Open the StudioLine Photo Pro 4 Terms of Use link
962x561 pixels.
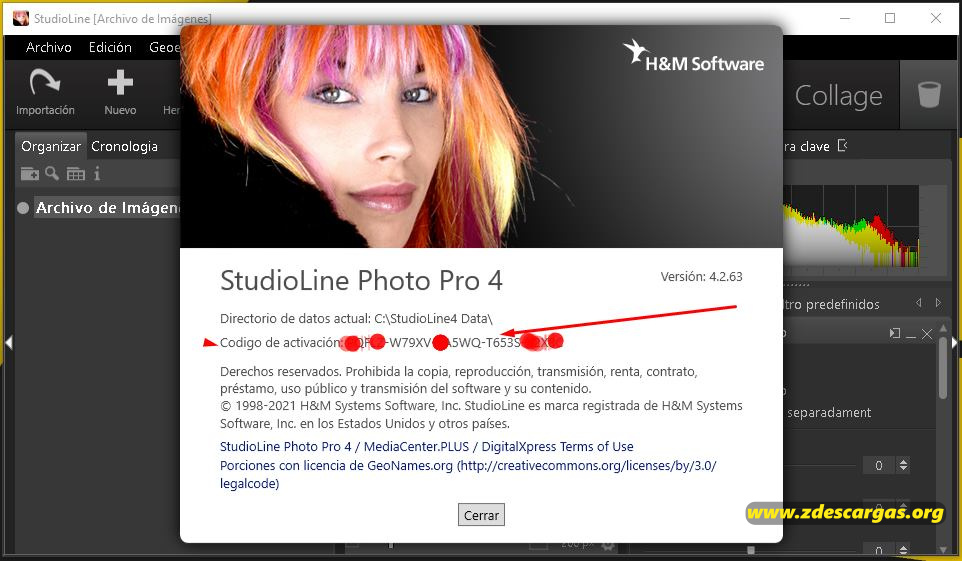426,446
